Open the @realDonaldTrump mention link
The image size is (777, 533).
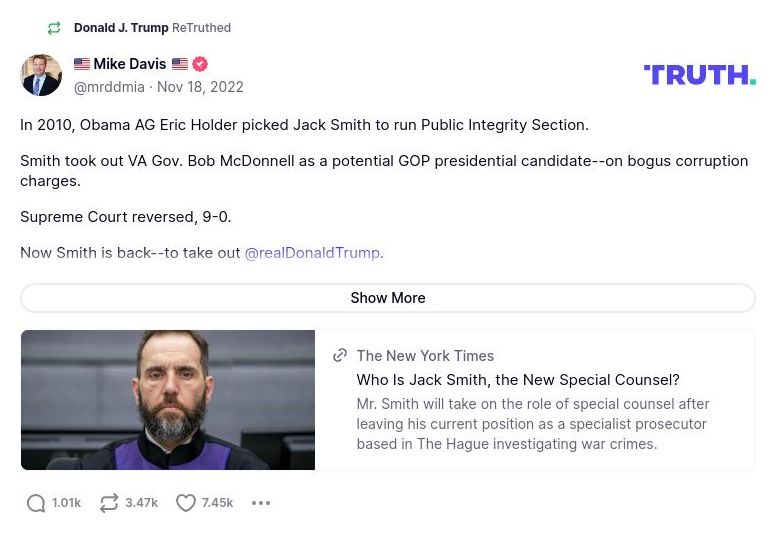(312, 253)
